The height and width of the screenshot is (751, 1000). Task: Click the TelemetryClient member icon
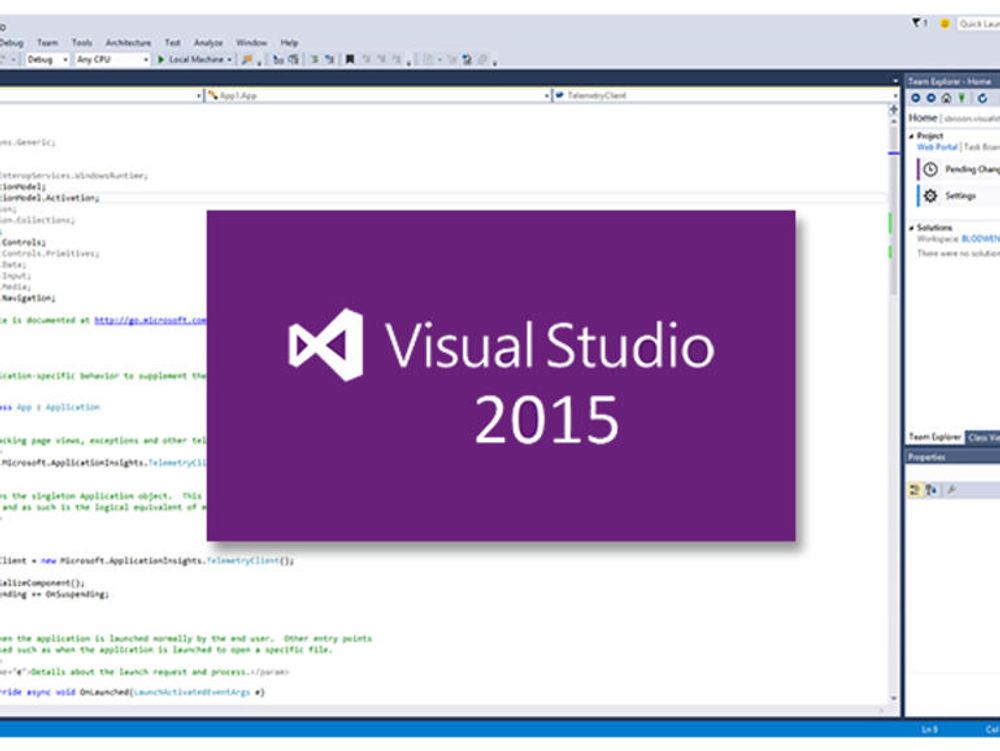click(x=559, y=95)
